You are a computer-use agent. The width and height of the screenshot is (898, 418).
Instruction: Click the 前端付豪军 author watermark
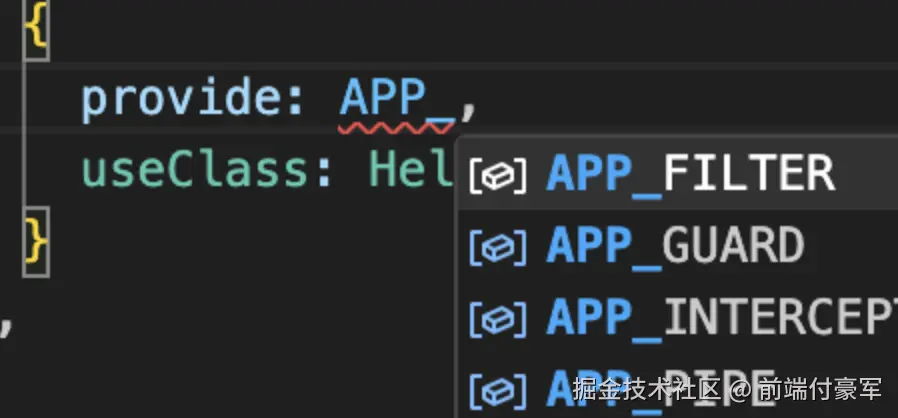pos(820,391)
